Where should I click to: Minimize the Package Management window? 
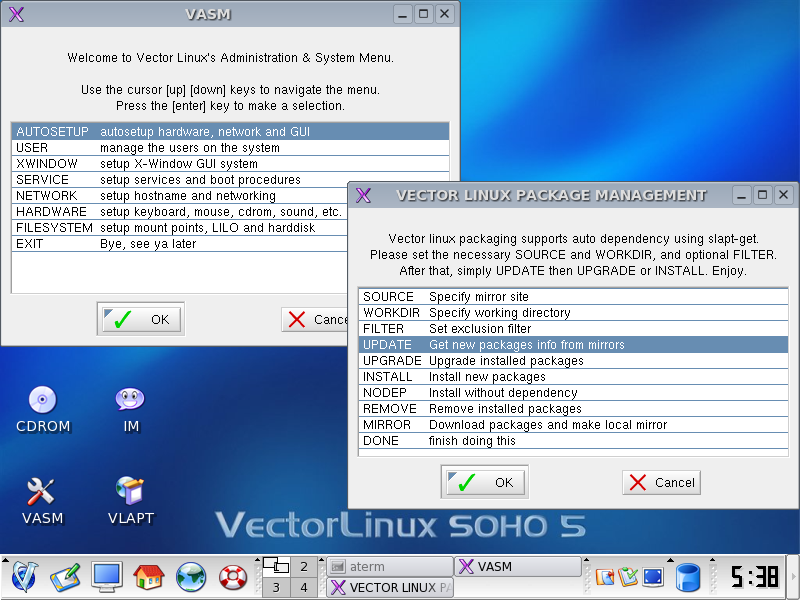pyautogui.click(x=742, y=195)
